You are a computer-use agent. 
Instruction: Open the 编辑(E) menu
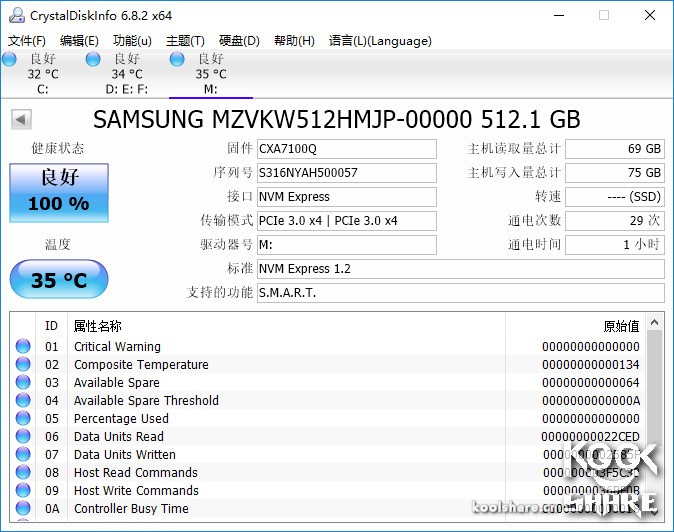point(79,41)
